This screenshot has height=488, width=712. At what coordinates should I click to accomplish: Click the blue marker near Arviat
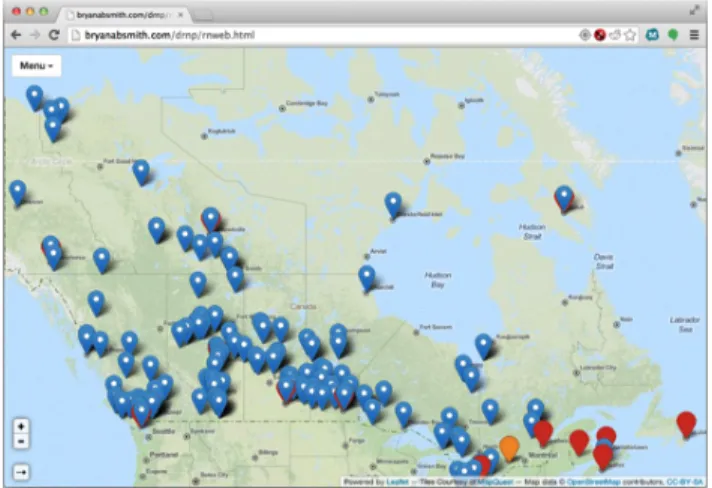point(366,278)
